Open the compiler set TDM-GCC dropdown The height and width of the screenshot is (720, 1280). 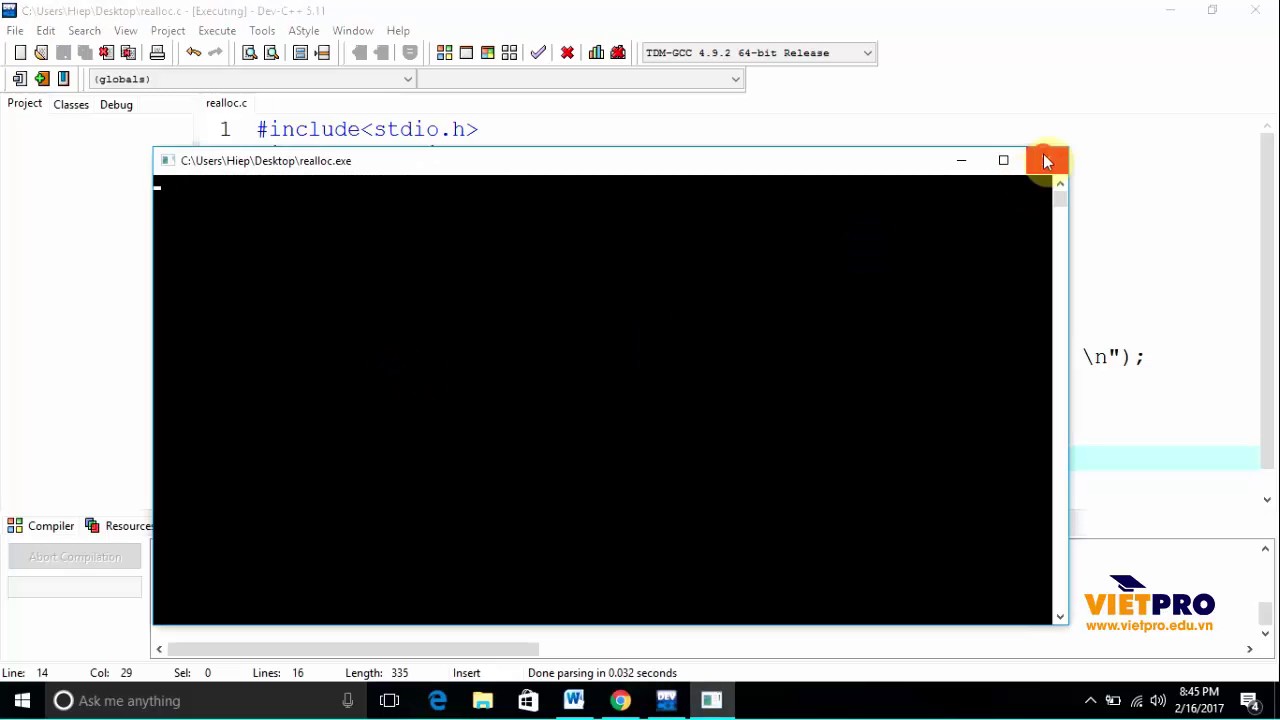click(x=758, y=53)
